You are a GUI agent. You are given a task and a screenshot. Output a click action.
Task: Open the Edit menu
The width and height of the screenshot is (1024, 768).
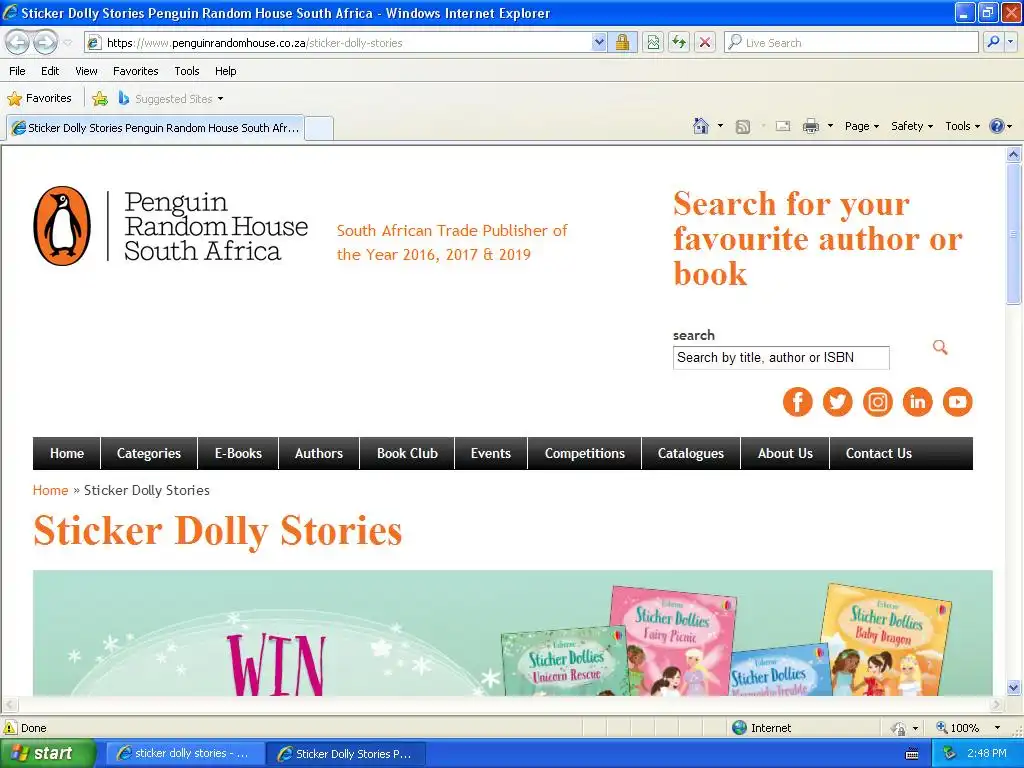[x=50, y=71]
